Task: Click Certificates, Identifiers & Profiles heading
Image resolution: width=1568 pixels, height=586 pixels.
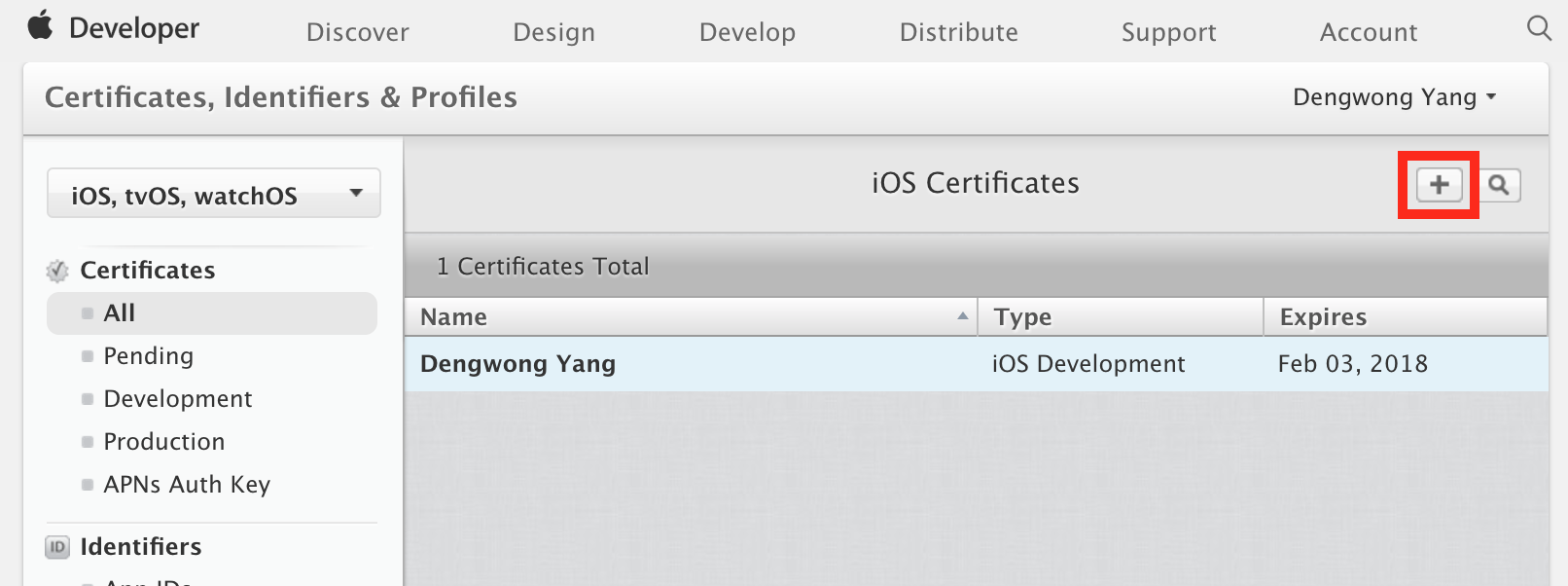Action: pos(281,97)
